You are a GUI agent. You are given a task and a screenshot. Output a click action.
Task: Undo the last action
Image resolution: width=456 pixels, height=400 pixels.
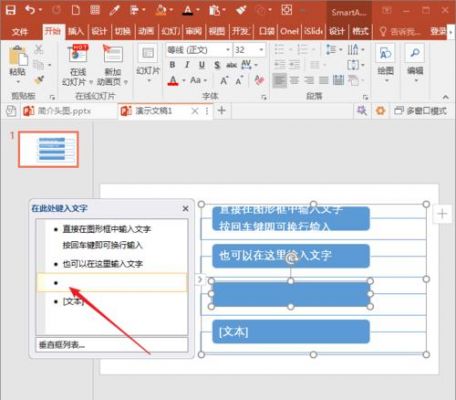pos(30,10)
